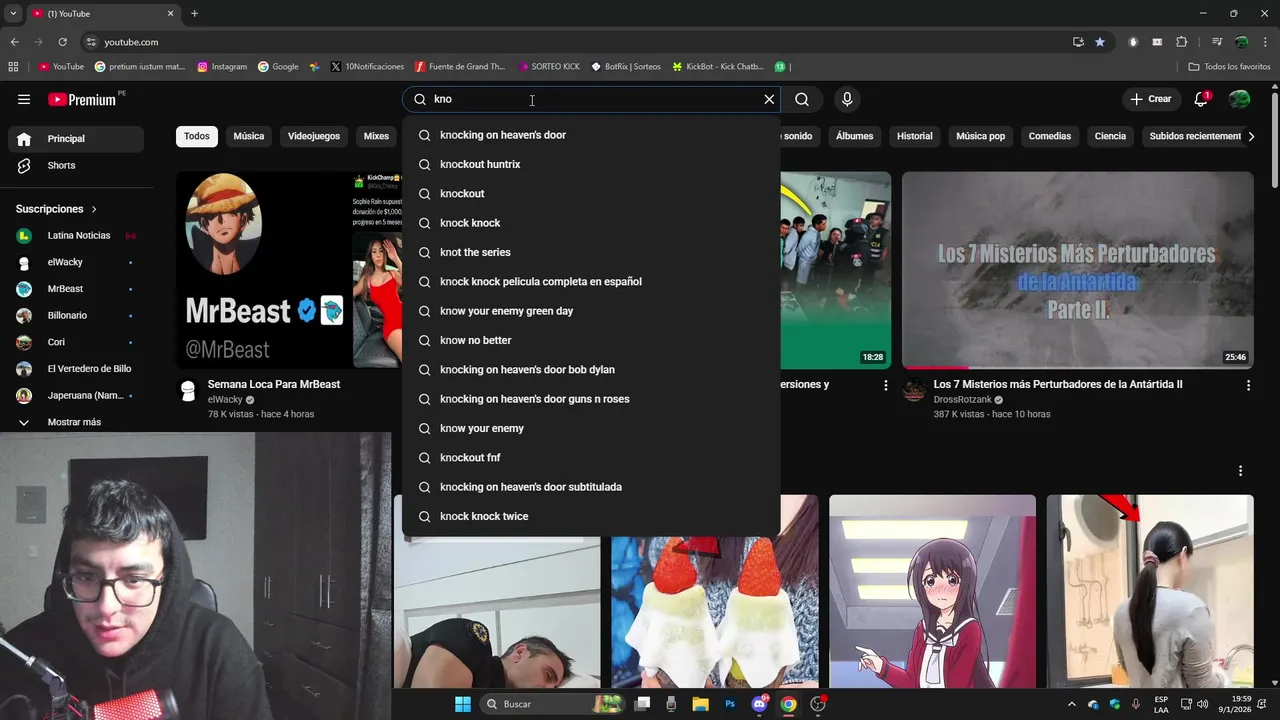Click inside the search field containing 'kno'
This screenshot has width=1280, height=720.
[590, 99]
